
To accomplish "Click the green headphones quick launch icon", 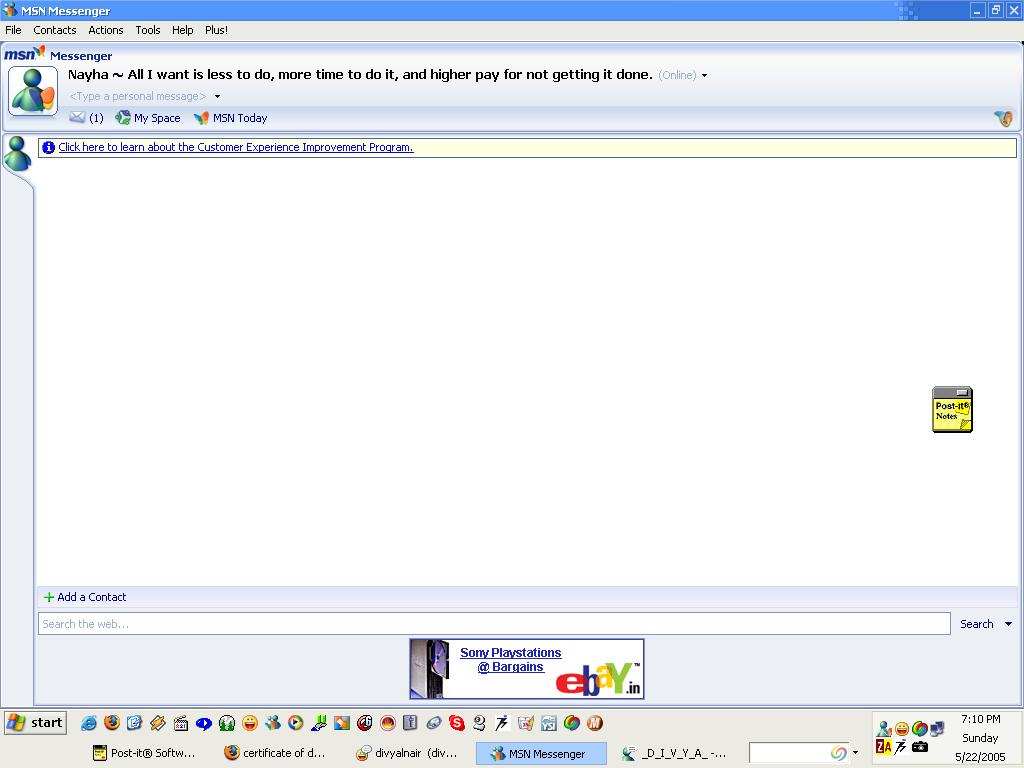I will click(227, 723).
